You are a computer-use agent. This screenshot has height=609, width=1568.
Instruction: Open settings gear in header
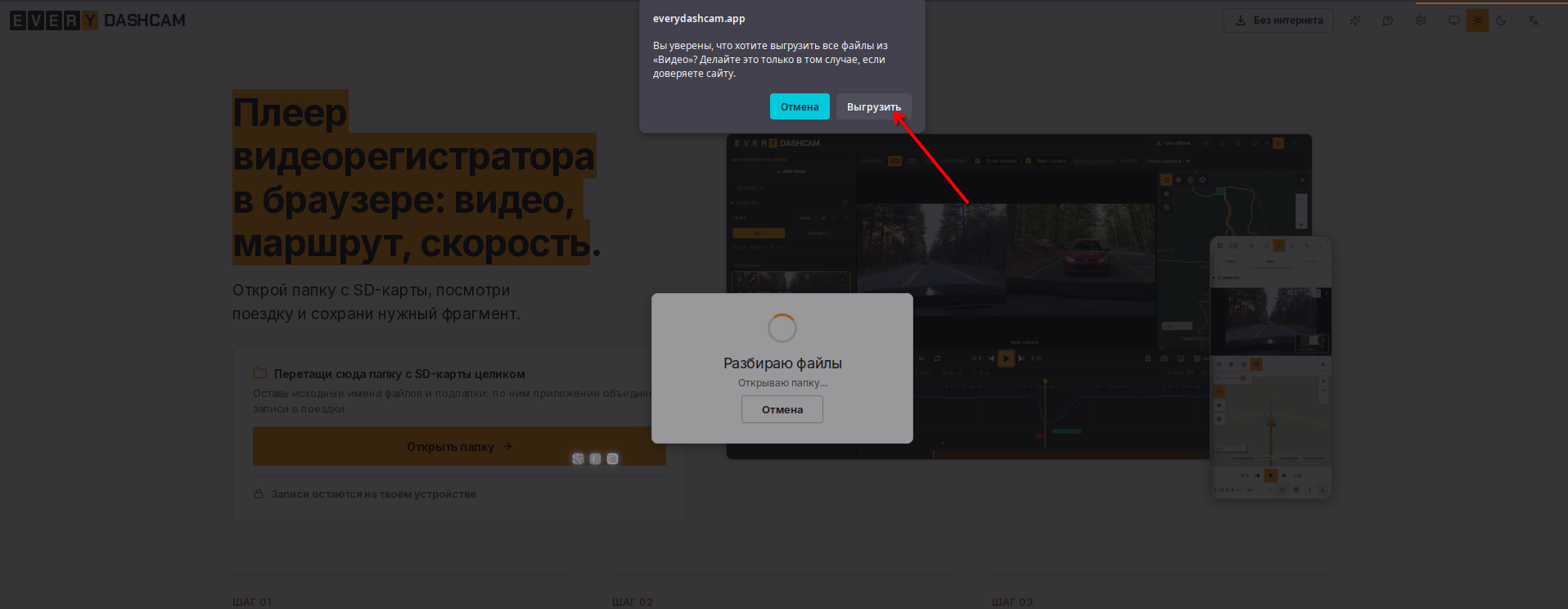(x=1421, y=20)
